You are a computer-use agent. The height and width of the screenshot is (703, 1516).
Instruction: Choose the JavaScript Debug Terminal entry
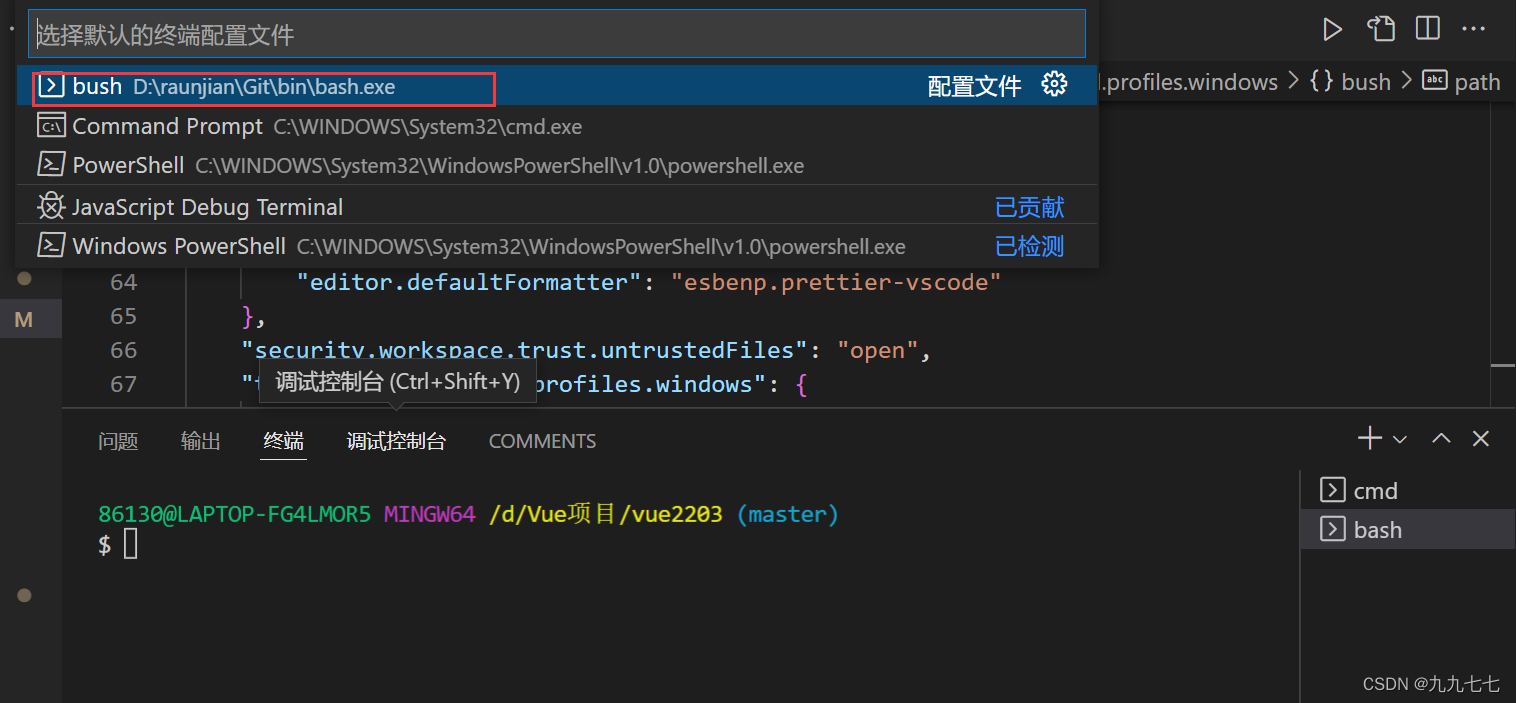(x=557, y=207)
